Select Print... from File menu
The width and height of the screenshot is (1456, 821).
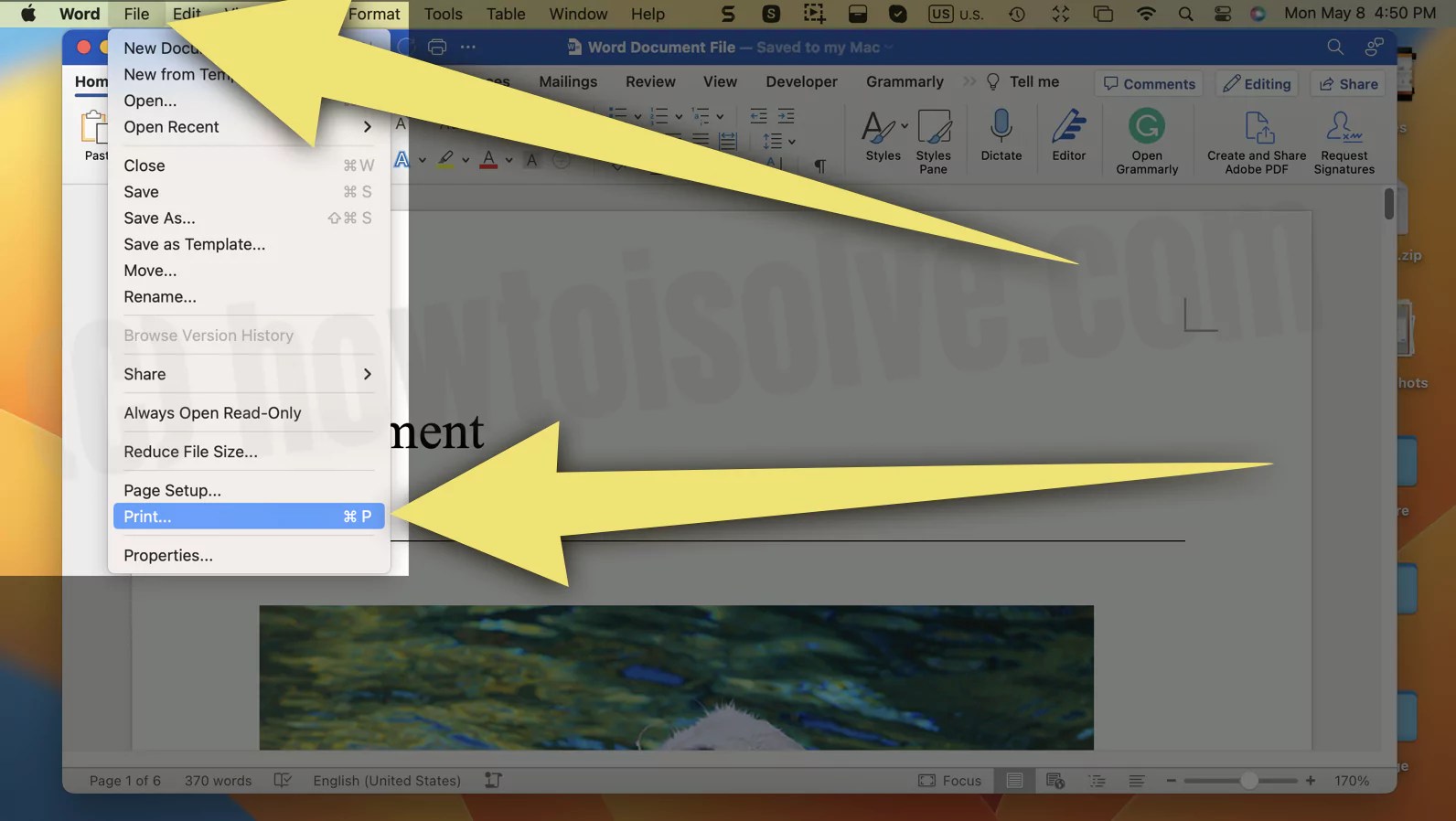pyautogui.click(x=249, y=517)
